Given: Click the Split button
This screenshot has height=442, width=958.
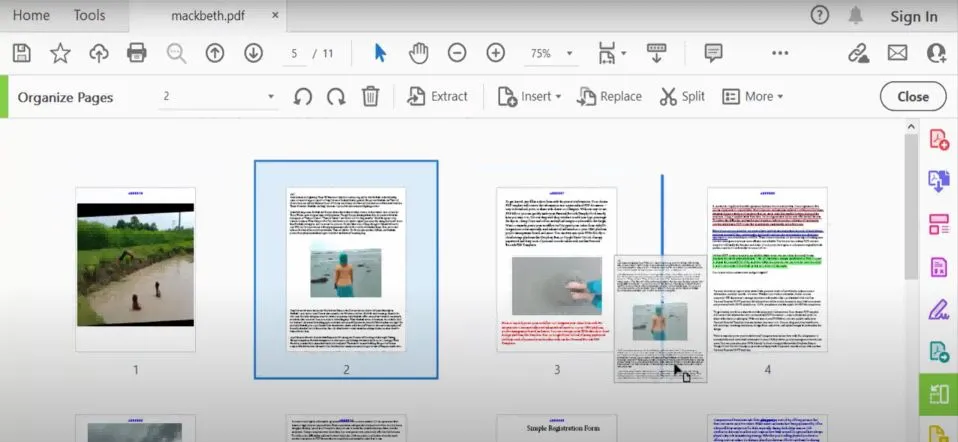Looking at the screenshot, I should [x=682, y=97].
